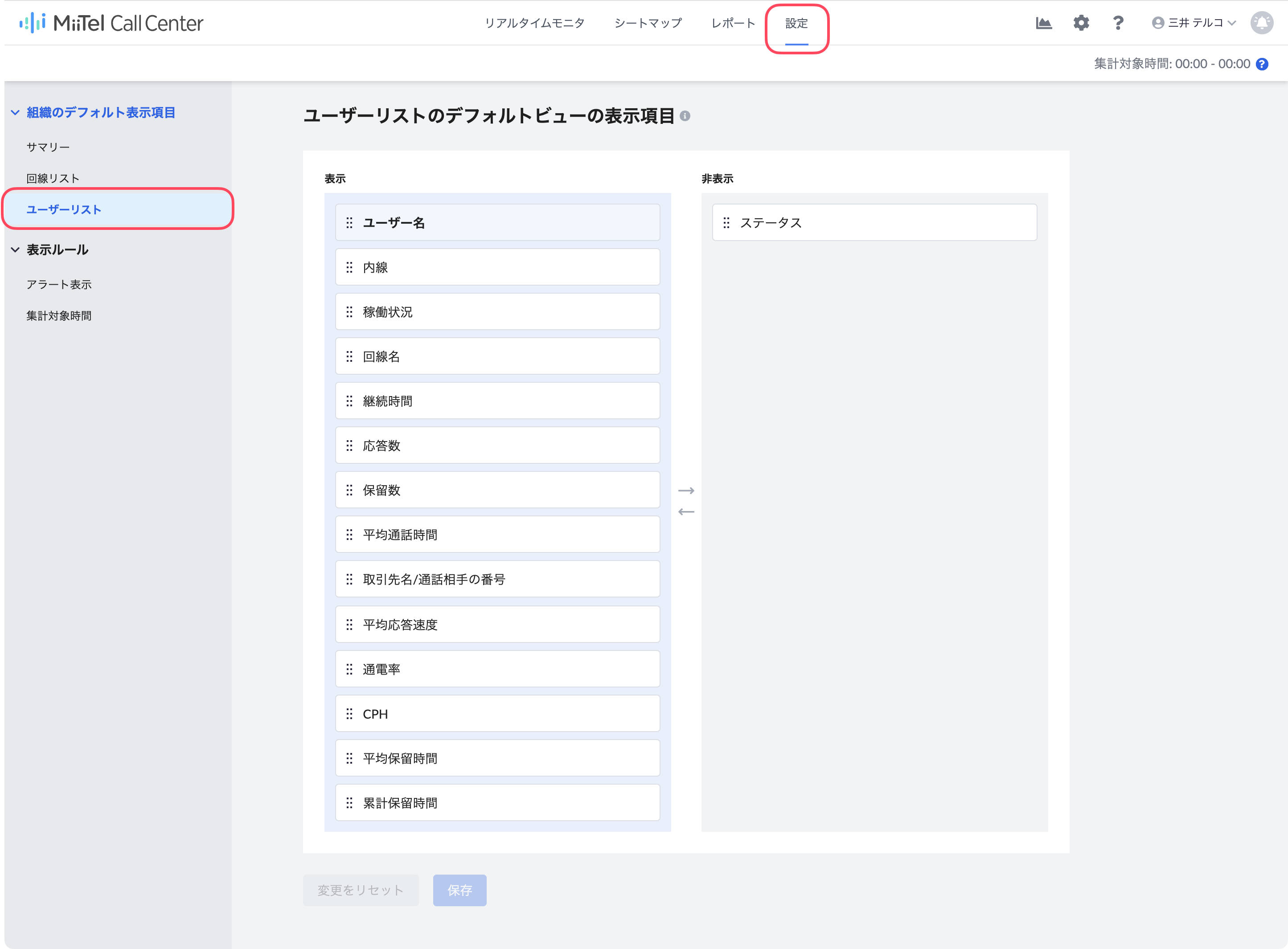Switch to レポート tab
1288x949 pixels.
click(733, 23)
